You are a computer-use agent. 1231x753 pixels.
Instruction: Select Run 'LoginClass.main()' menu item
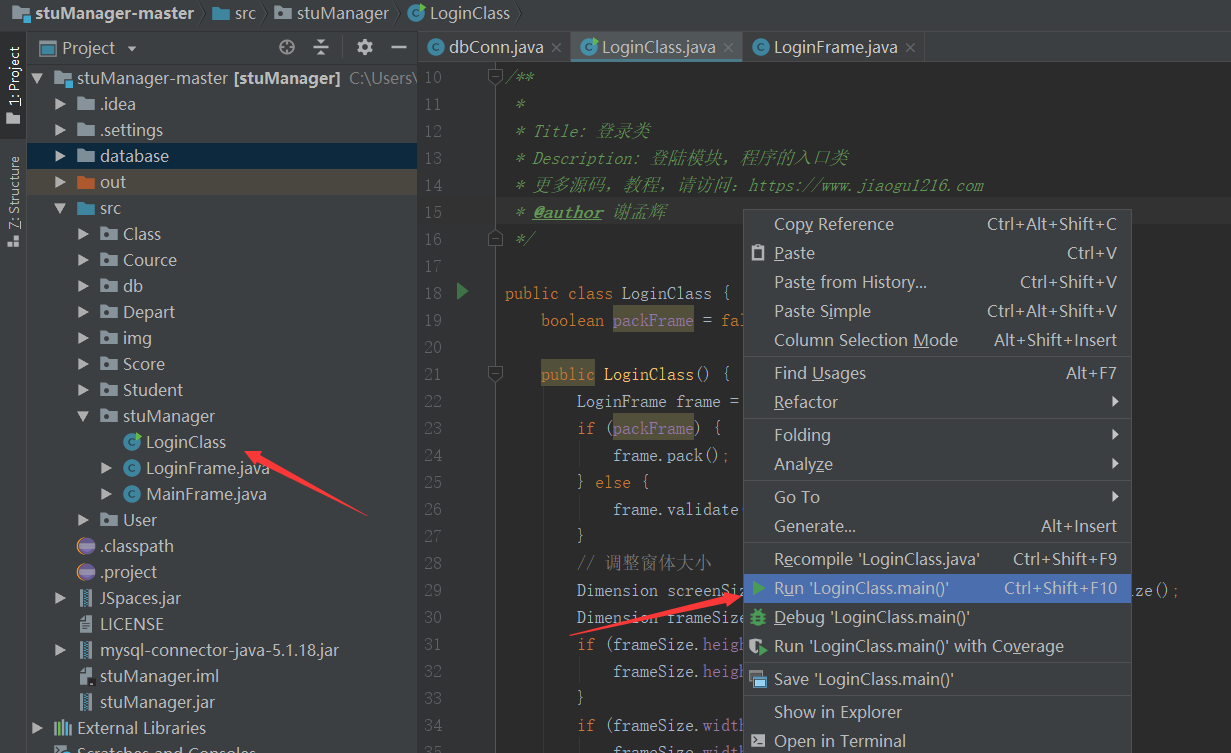pos(860,588)
